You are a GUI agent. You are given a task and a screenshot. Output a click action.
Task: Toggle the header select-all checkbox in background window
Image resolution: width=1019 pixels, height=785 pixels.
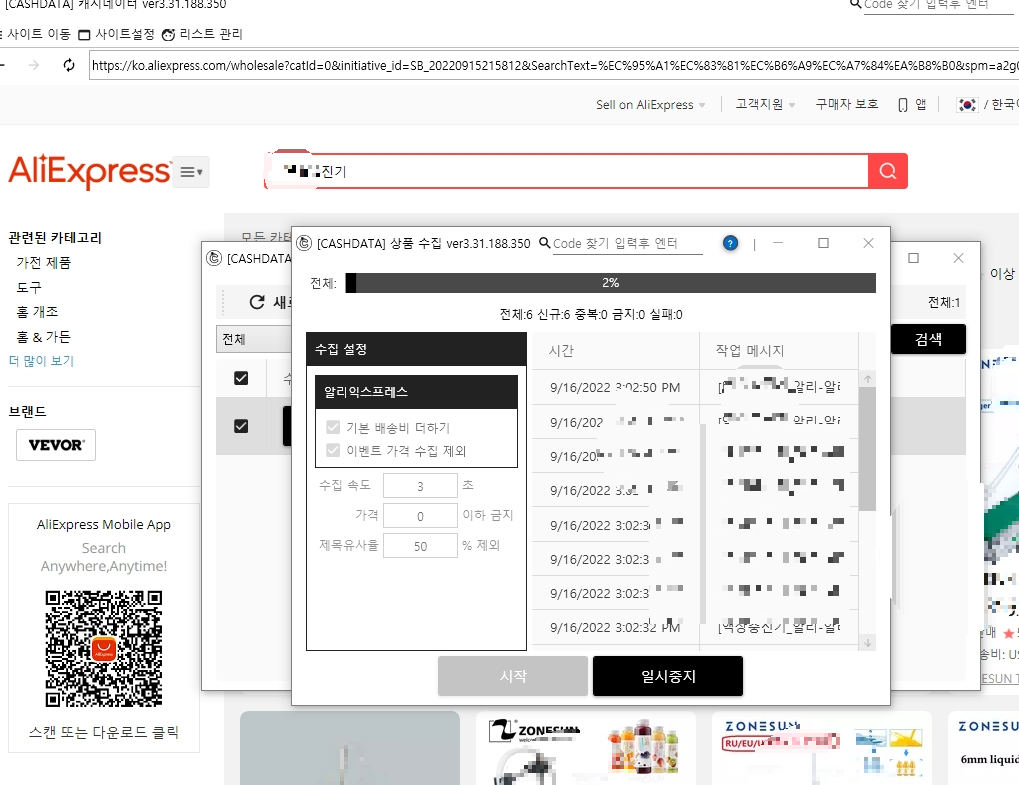[x=241, y=378]
